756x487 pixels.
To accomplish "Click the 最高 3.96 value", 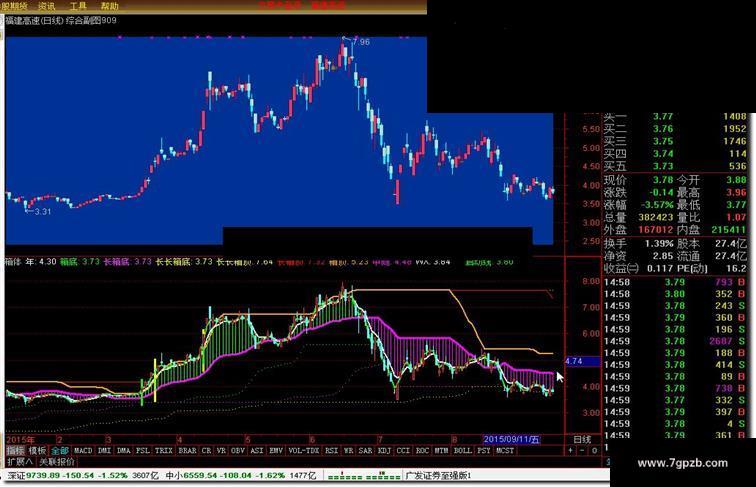I will pyautogui.click(x=736, y=192).
